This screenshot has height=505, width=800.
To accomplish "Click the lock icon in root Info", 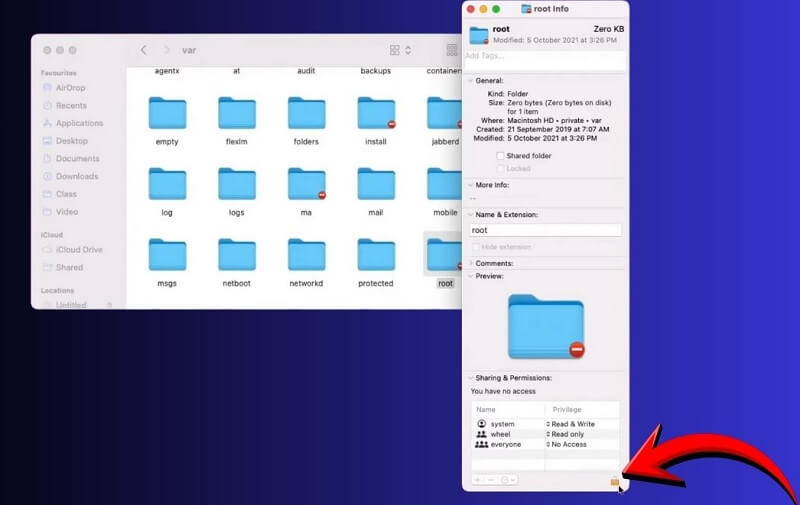I will 615,482.
